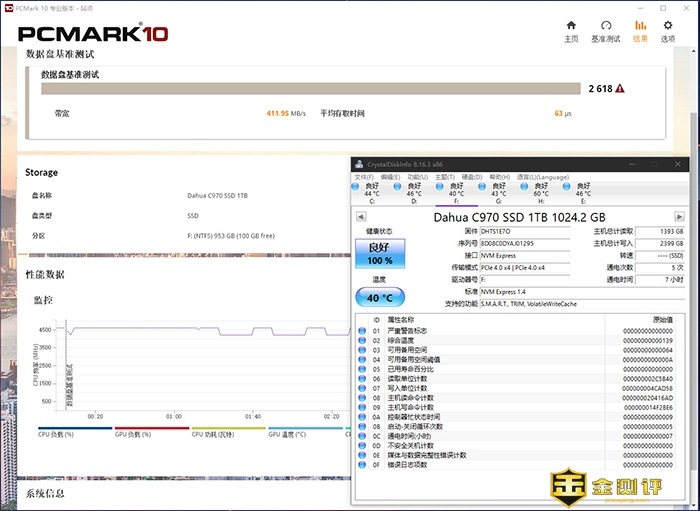Click status icon of attribute 09 主机写命令计数
Screen dimensions: 700x511
362,407
